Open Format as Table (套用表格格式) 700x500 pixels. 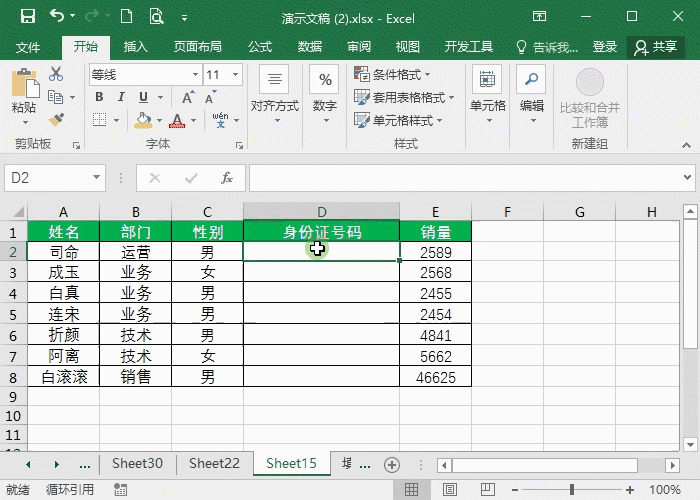coord(404,97)
